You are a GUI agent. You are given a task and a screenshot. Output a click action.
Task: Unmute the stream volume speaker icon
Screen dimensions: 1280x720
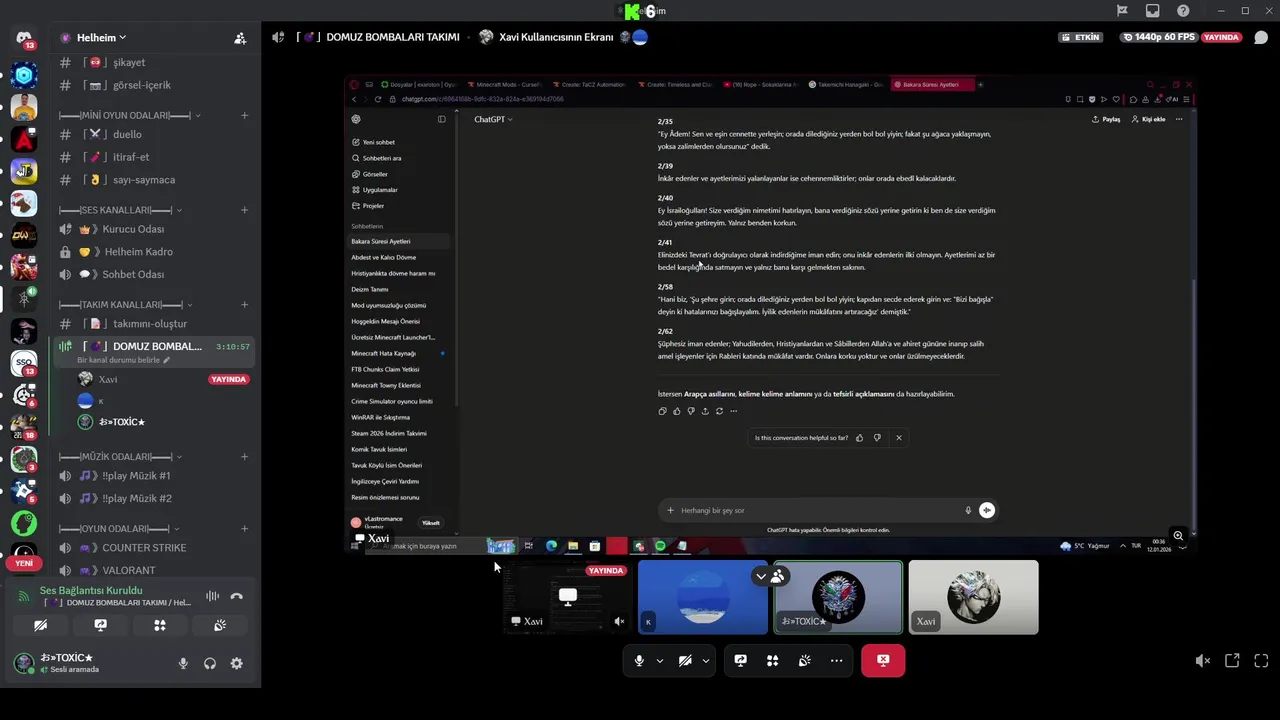1203,661
